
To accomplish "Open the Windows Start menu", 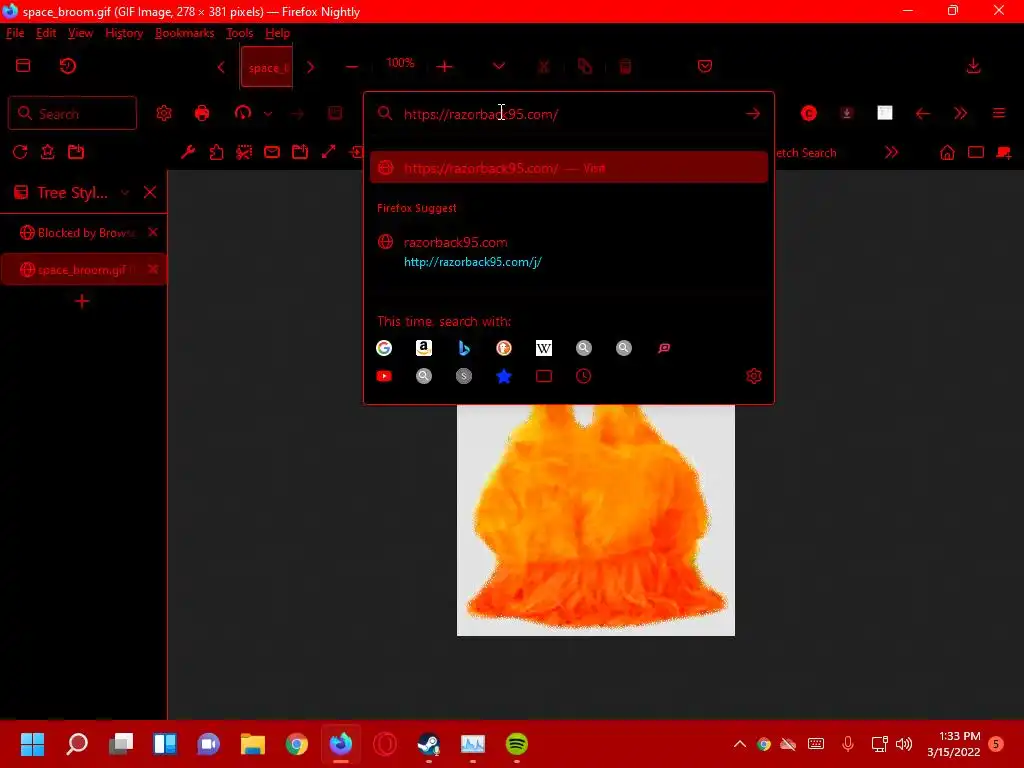I will click(x=33, y=744).
